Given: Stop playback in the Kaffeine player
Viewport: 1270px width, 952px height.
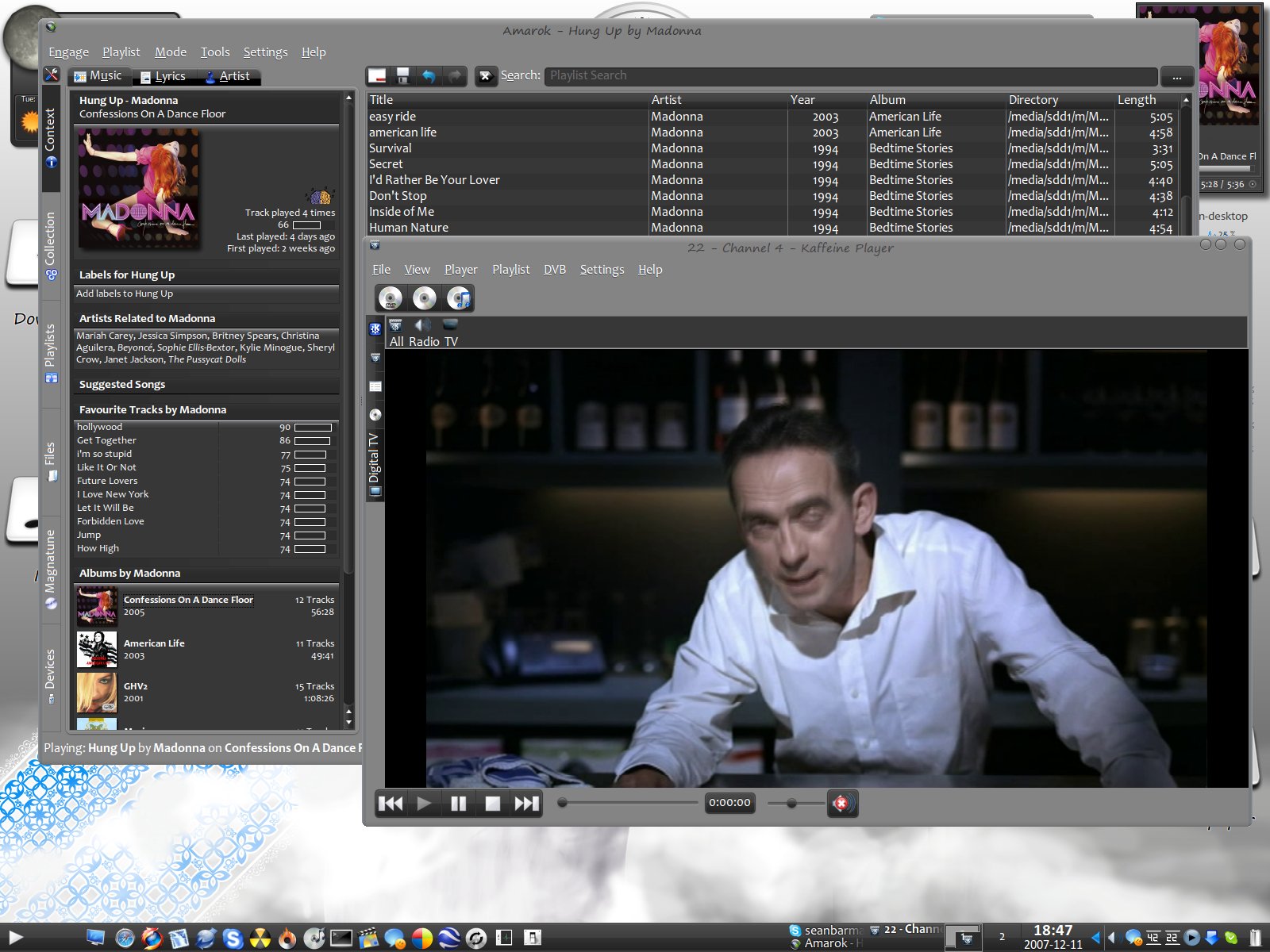Looking at the screenshot, I should pyautogui.click(x=492, y=804).
